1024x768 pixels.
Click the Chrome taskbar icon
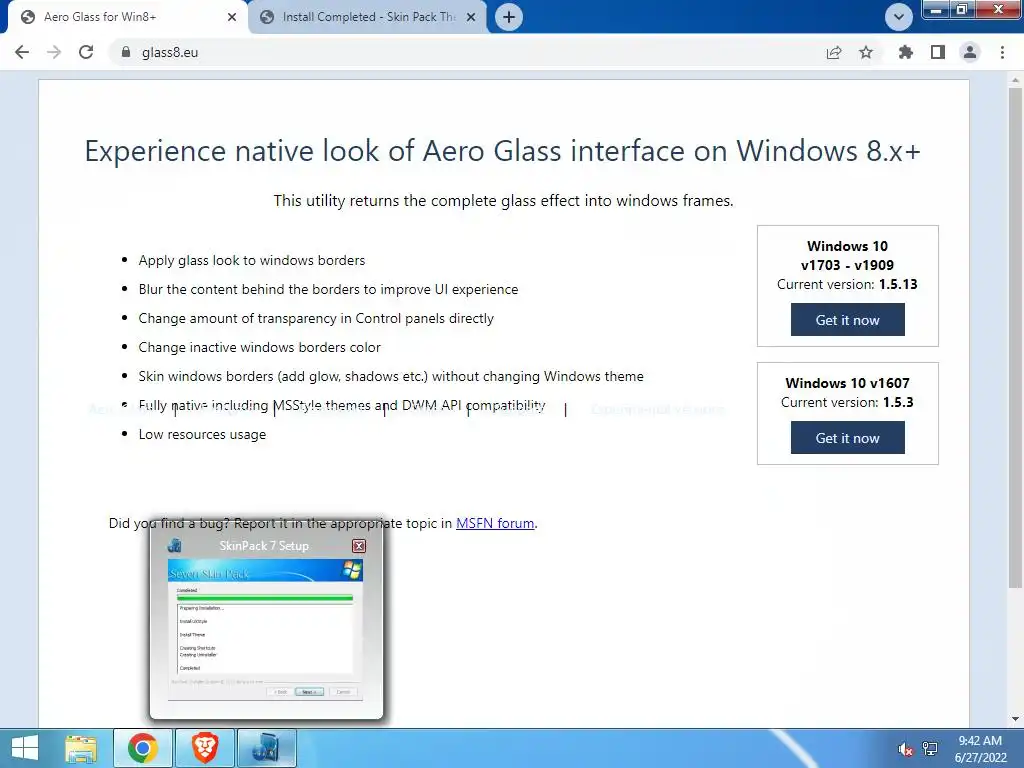(x=143, y=748)
